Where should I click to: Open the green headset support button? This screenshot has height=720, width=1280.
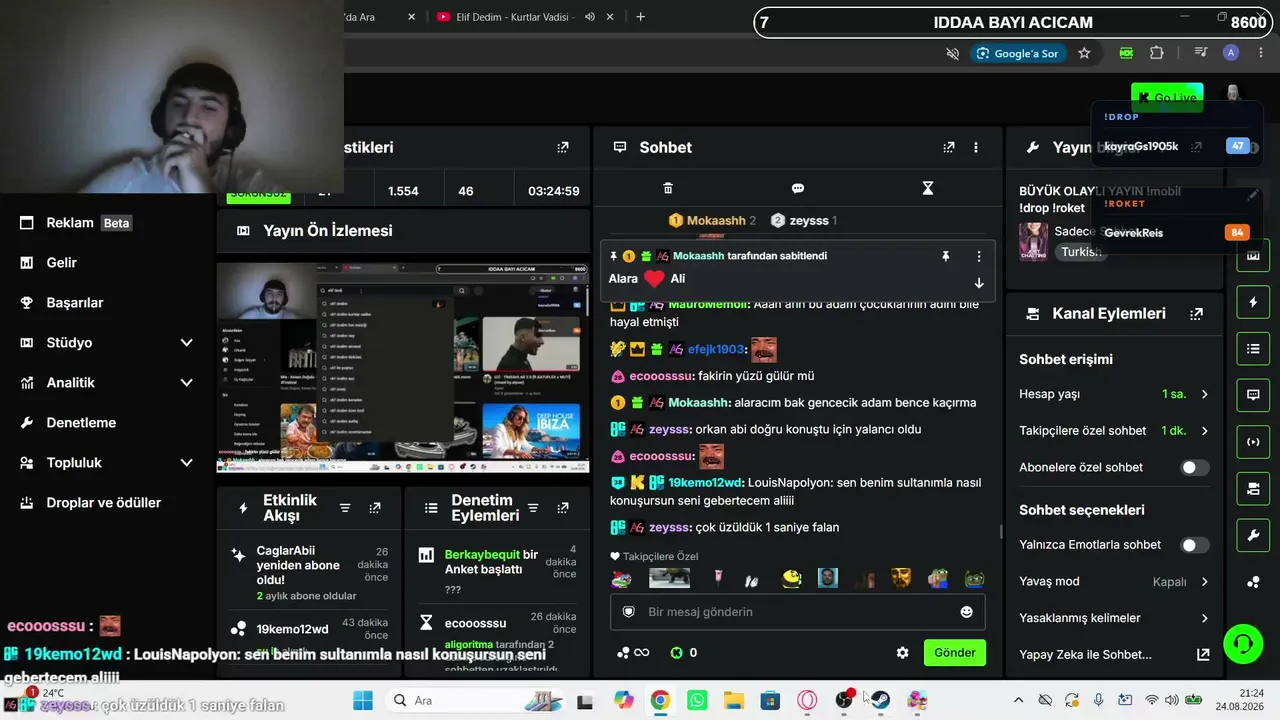click(1243, 643)
